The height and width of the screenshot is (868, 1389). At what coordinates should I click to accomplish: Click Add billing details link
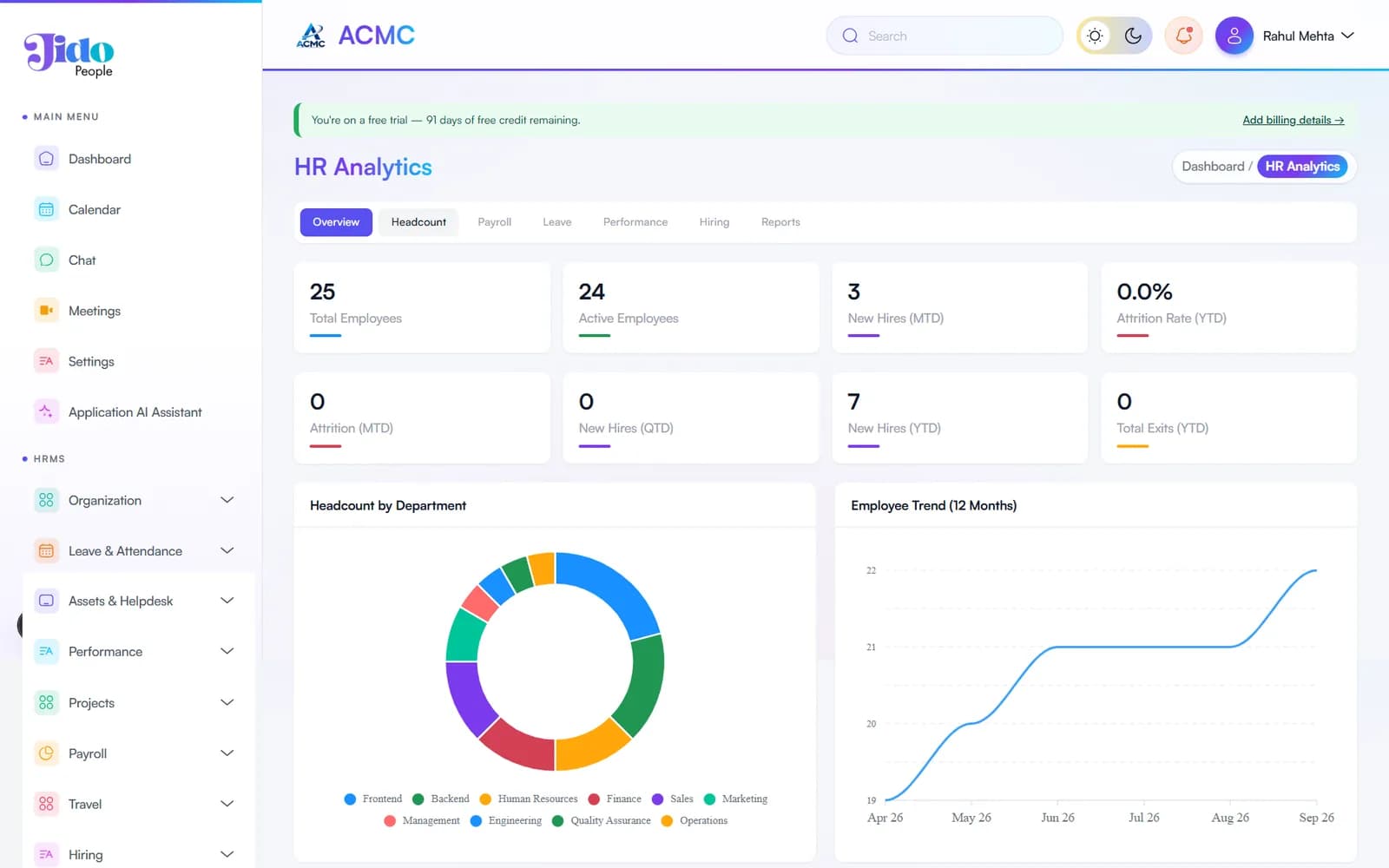(1293, 120)
